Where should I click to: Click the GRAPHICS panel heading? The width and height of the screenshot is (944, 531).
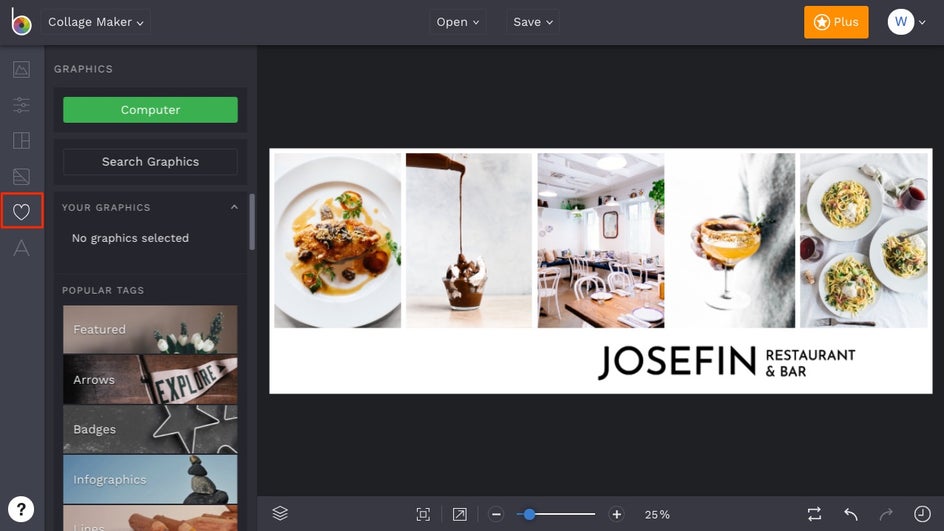83,69
